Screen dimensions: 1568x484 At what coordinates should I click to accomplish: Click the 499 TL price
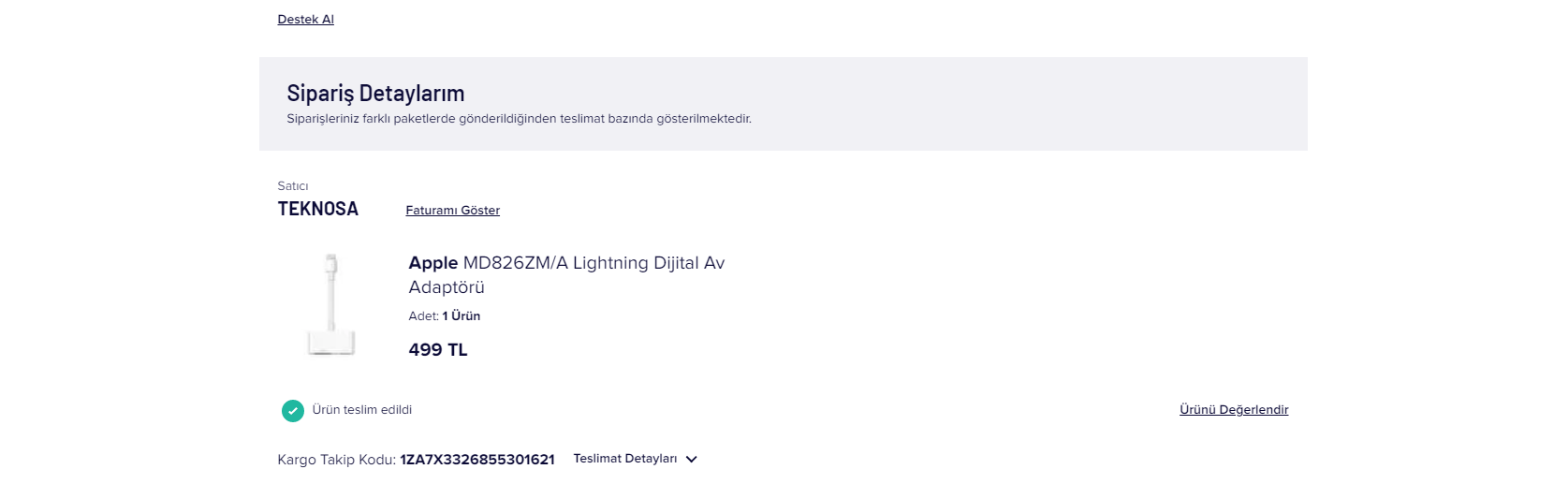[x=438, y=350]
